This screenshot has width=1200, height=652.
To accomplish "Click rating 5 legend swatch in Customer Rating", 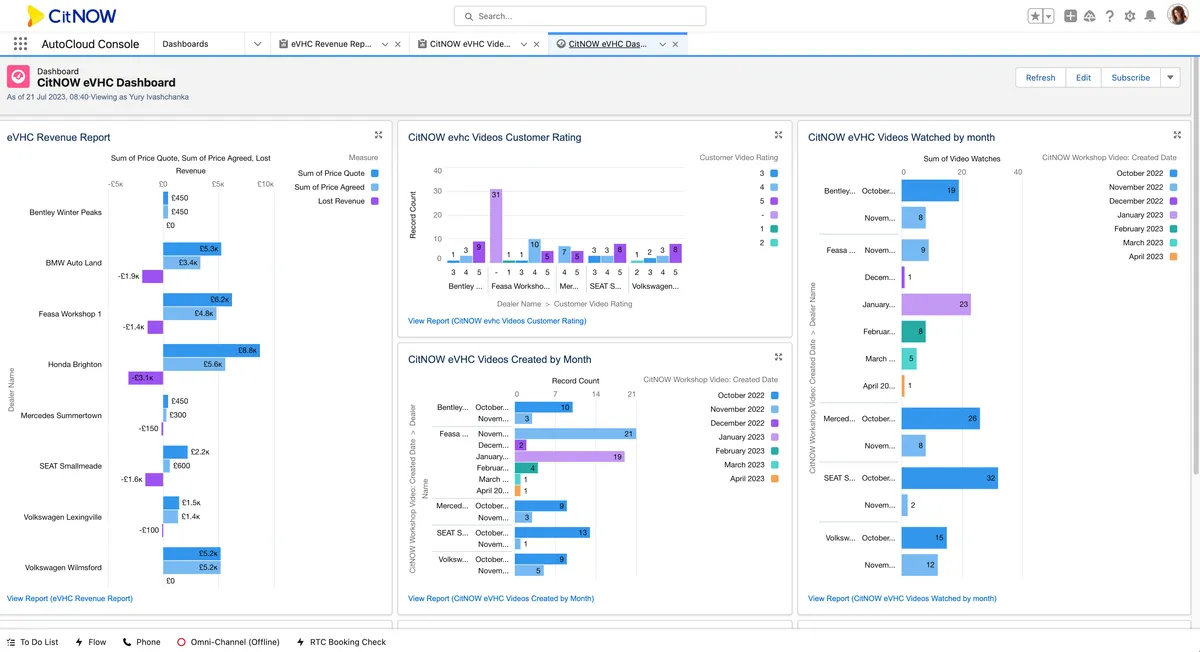I will pos(774,201).
